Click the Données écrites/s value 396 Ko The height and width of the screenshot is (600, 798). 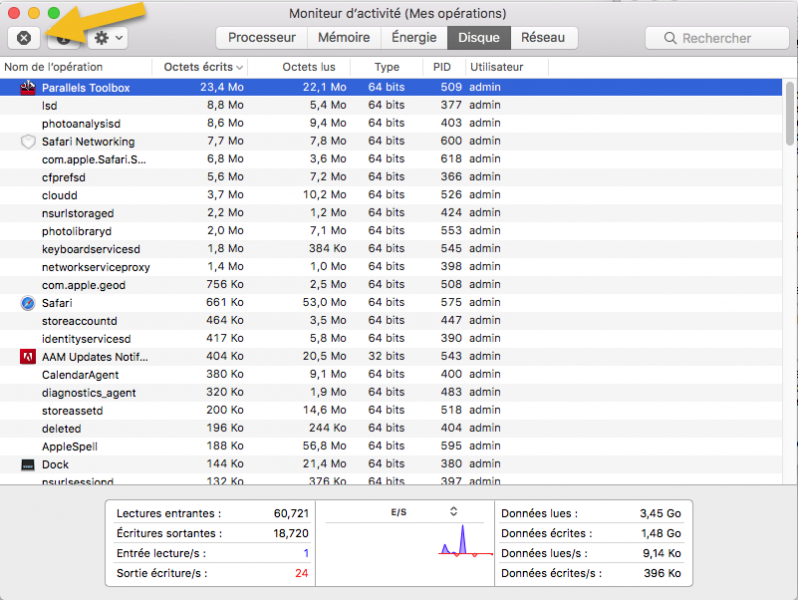[662, 573]
